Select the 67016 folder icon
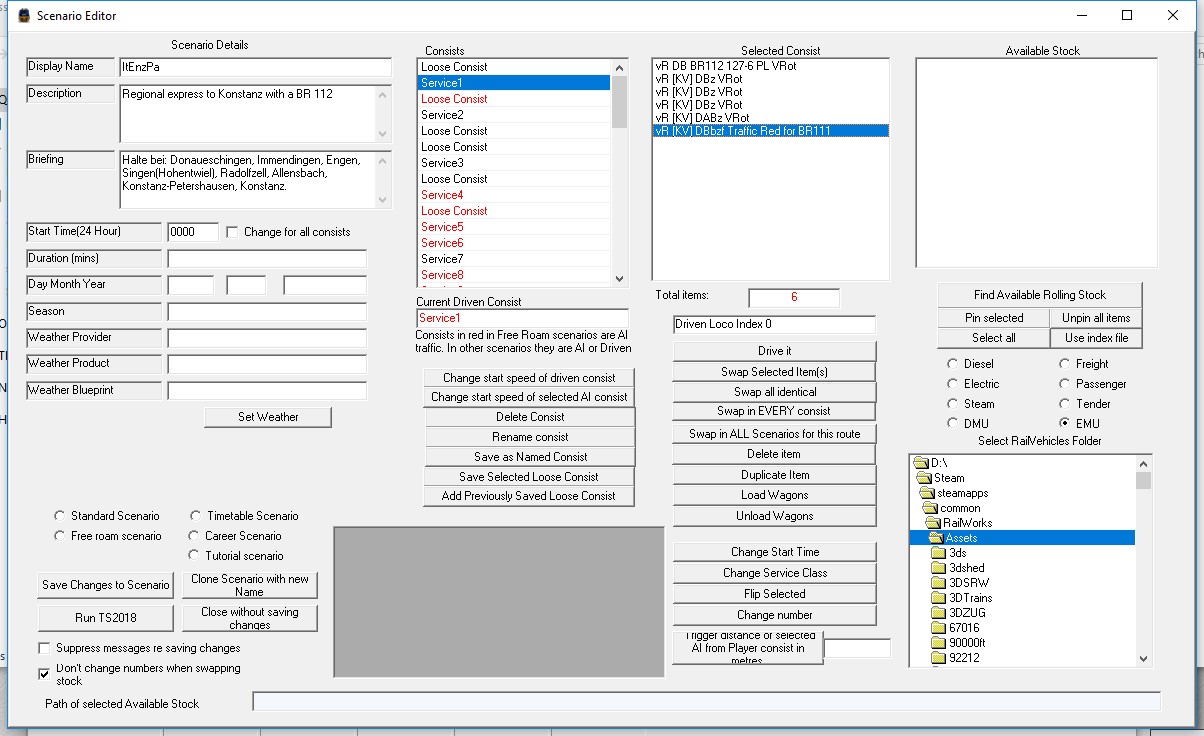 pyautogui.click(x=937, y=628)
